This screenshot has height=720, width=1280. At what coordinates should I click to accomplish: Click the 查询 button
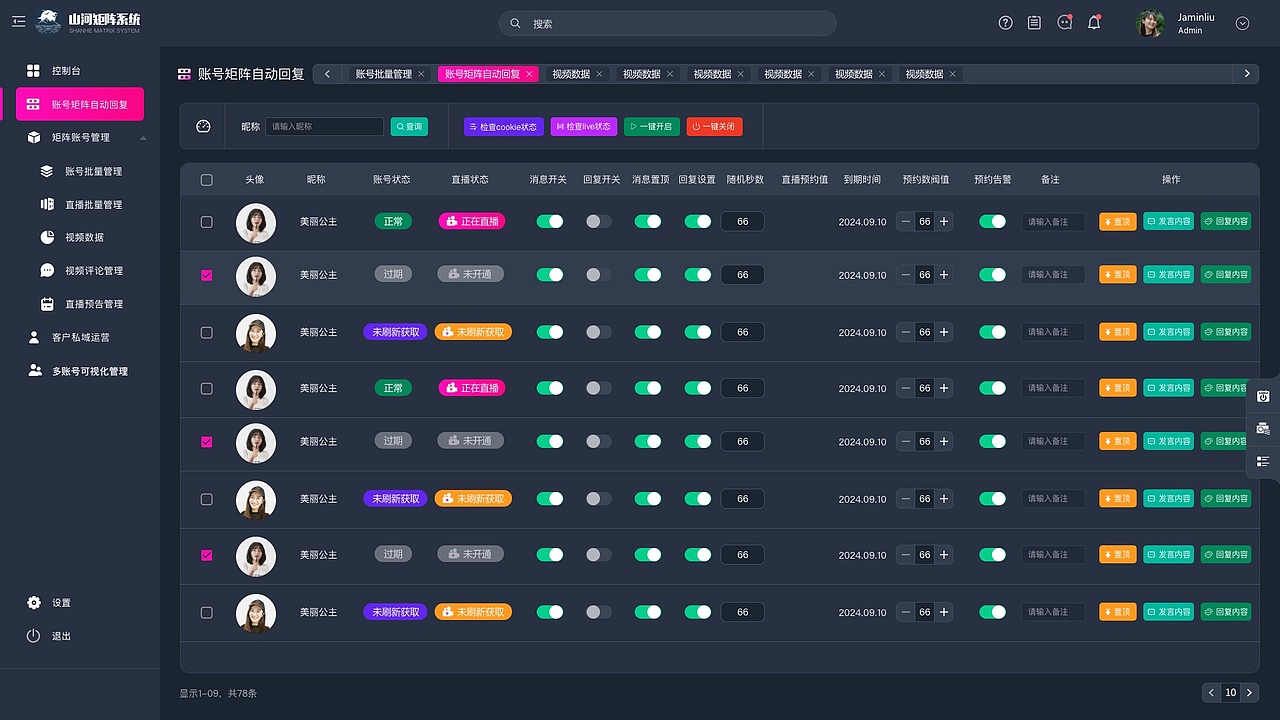pyautogui.click(x=409, y=127)
